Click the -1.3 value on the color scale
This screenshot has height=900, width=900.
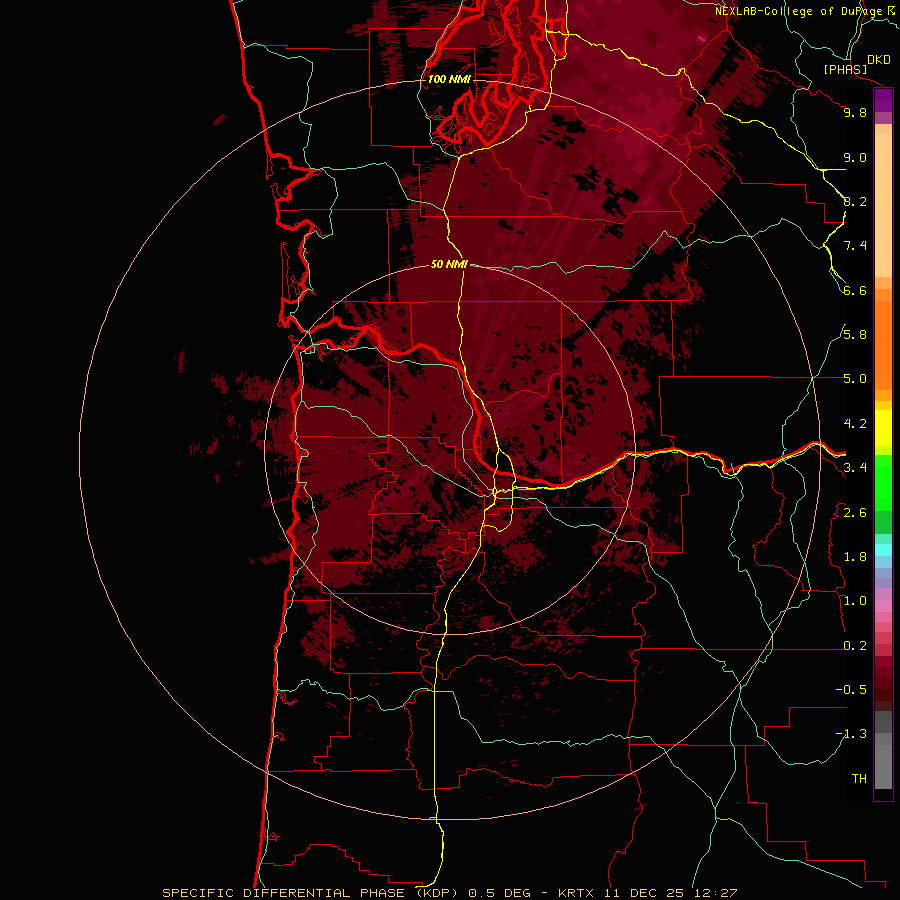851,734
